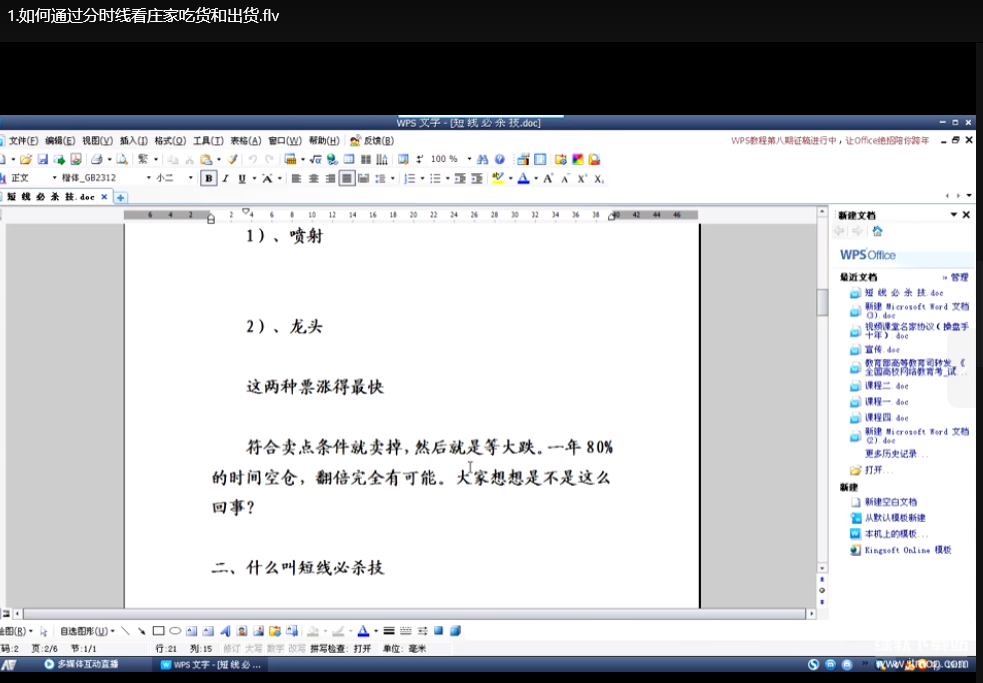Open Help question-mark icon
The width and height of the screenshot is (983, 683).
click(500, 159)
